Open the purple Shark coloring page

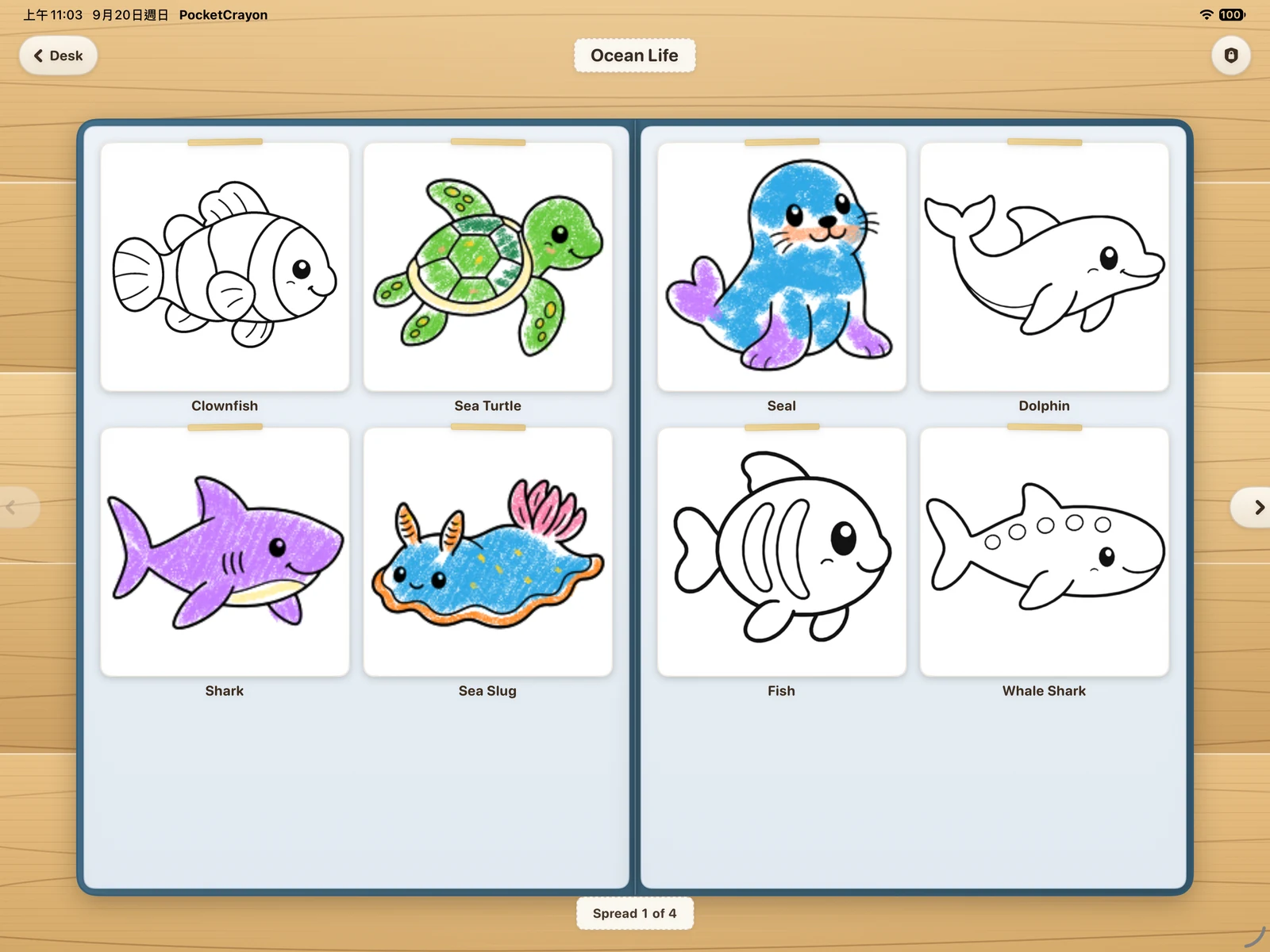[225, 552]
